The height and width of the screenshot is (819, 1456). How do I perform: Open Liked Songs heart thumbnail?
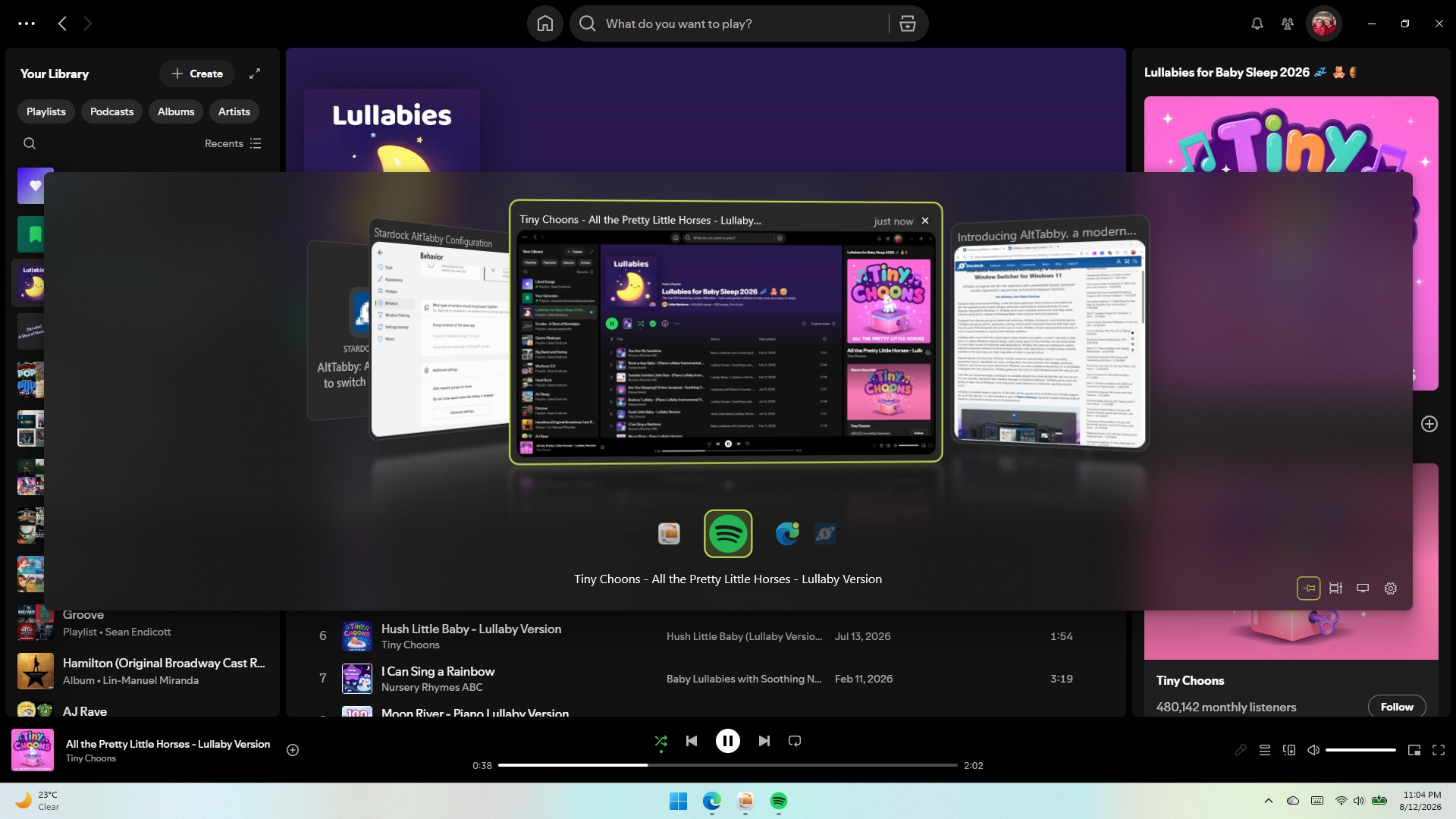pyautogui.click(x=30, y=186)
